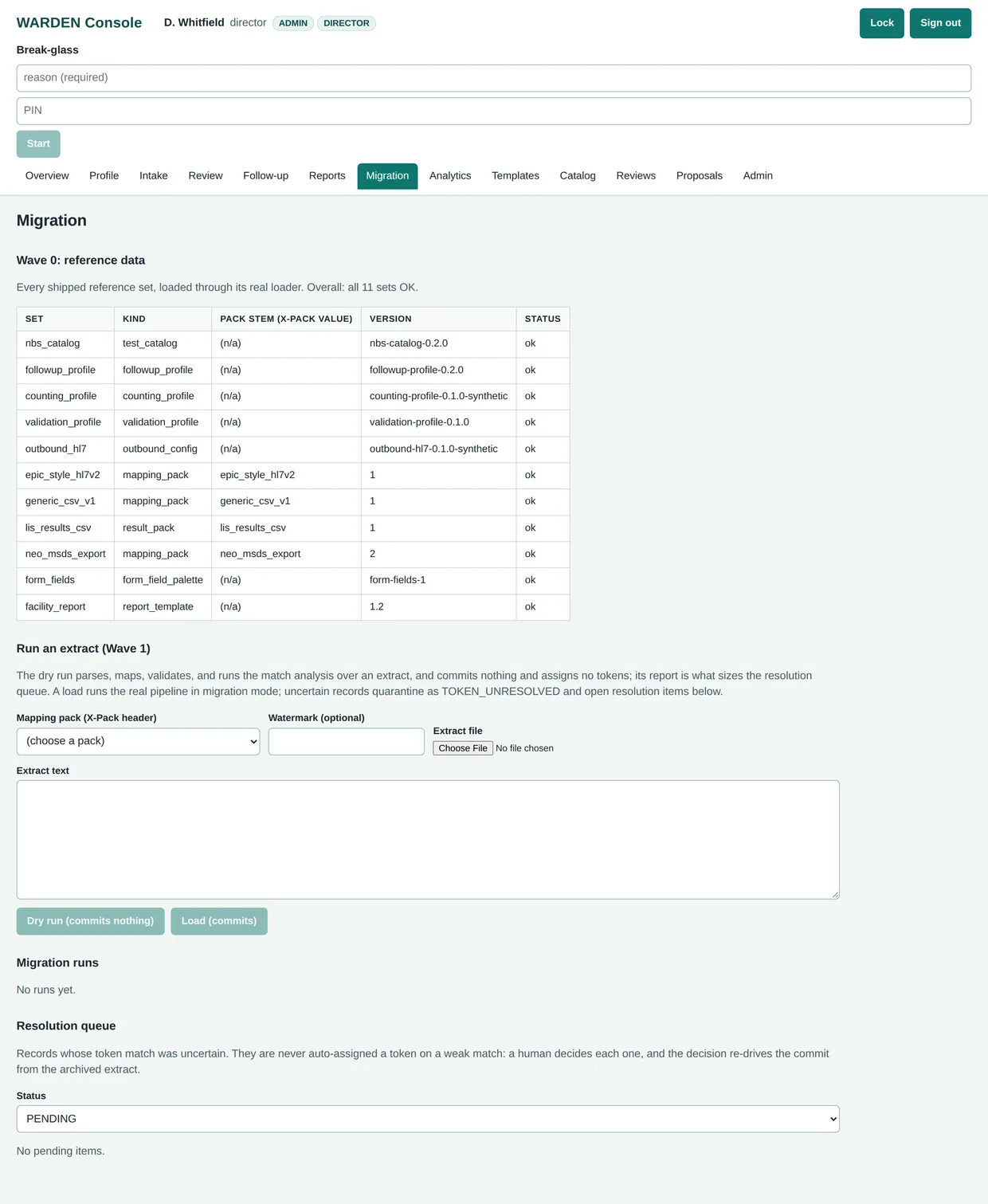The height and width of the screenshot is (1204, 988).
Task: Click version outbound-hl7-0.1.0-synthetic
Action: (x=438, y=449)
